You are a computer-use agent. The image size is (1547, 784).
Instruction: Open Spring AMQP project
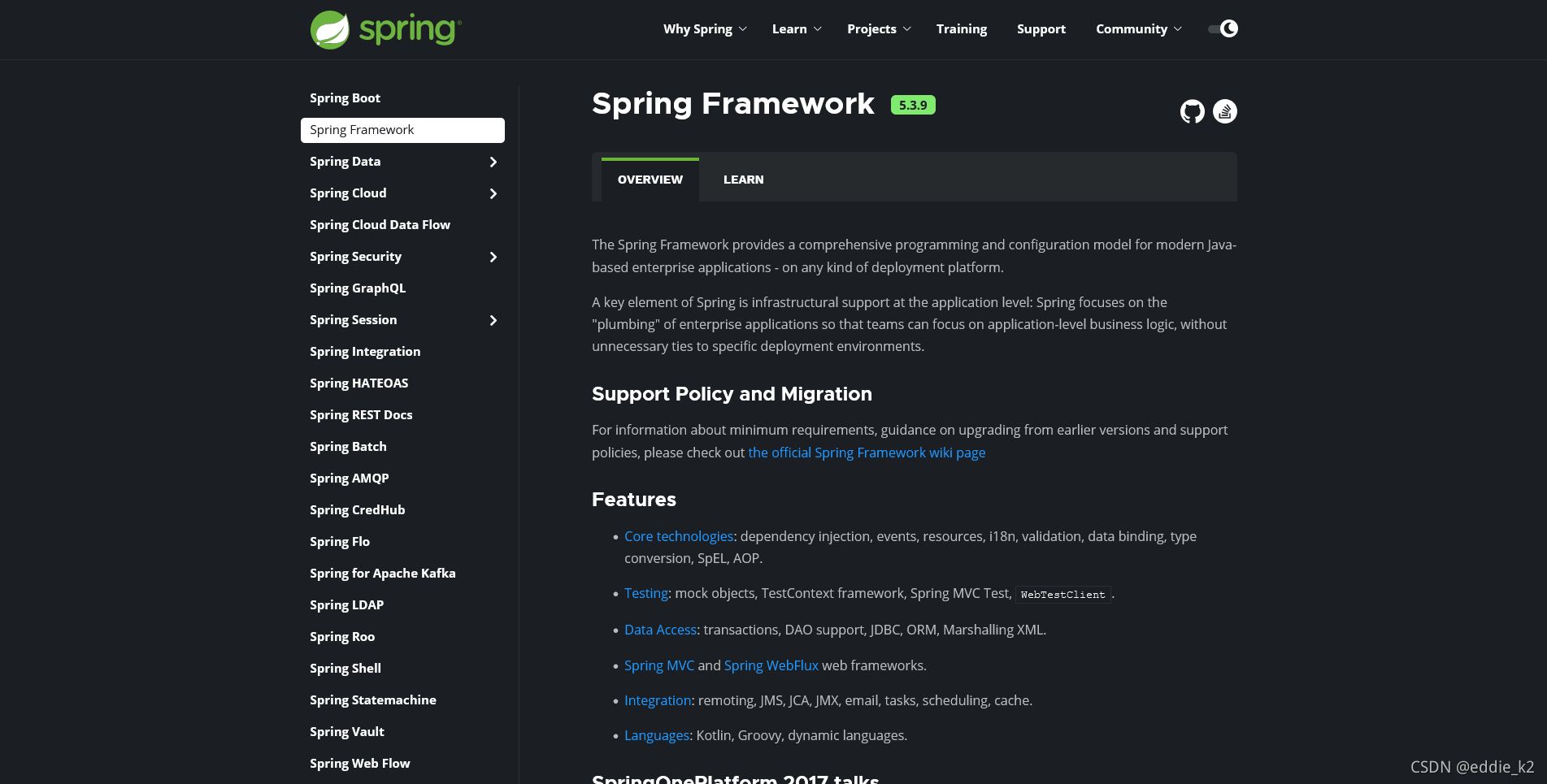(x=350, y=479)
